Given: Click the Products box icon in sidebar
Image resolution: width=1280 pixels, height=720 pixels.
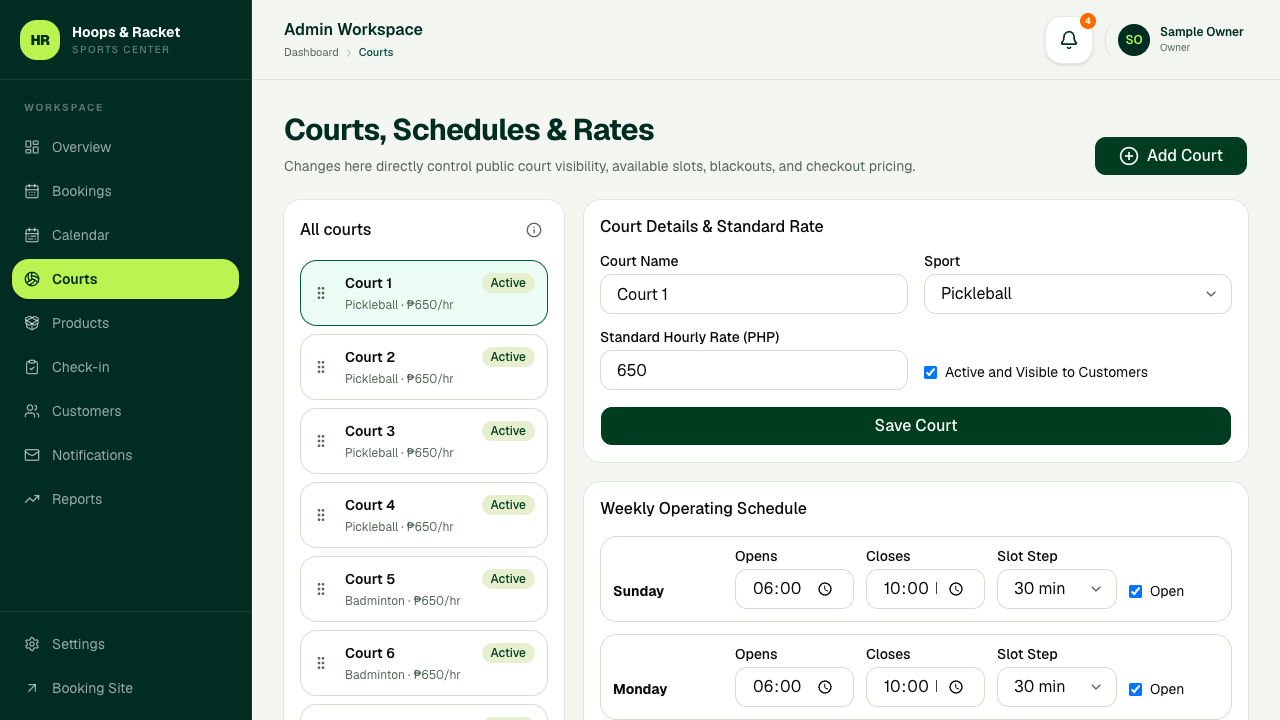Looking at the screenshot, I should pyautogui.click(x=32, y=323).
